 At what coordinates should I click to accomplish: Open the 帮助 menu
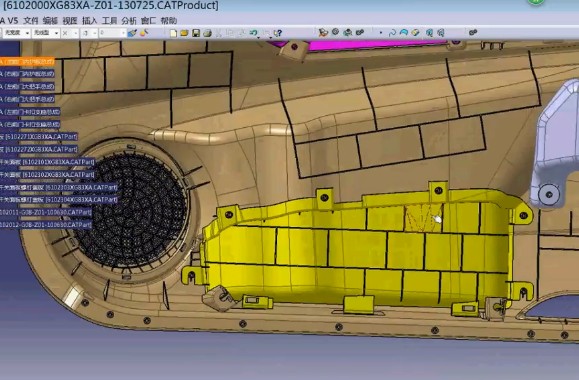[169, 21]
